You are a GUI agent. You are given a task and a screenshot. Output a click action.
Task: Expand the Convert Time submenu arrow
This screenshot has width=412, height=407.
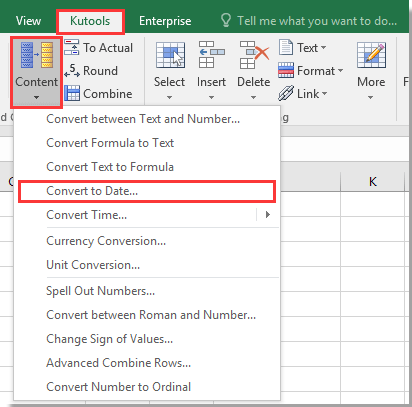click(x=268, y=215)
